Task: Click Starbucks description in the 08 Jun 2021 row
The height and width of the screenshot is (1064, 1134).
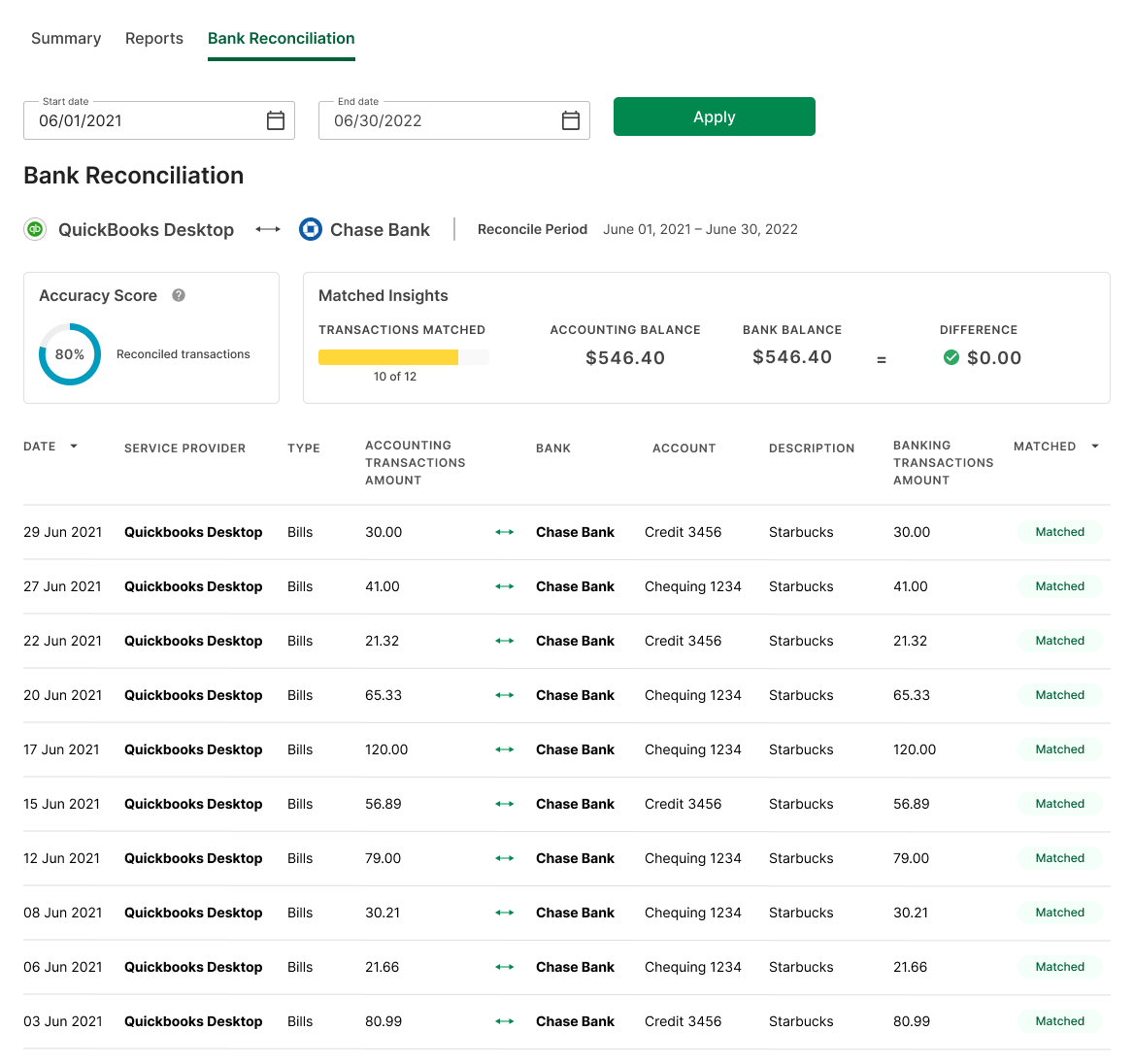Action: [x=801, y=913]
